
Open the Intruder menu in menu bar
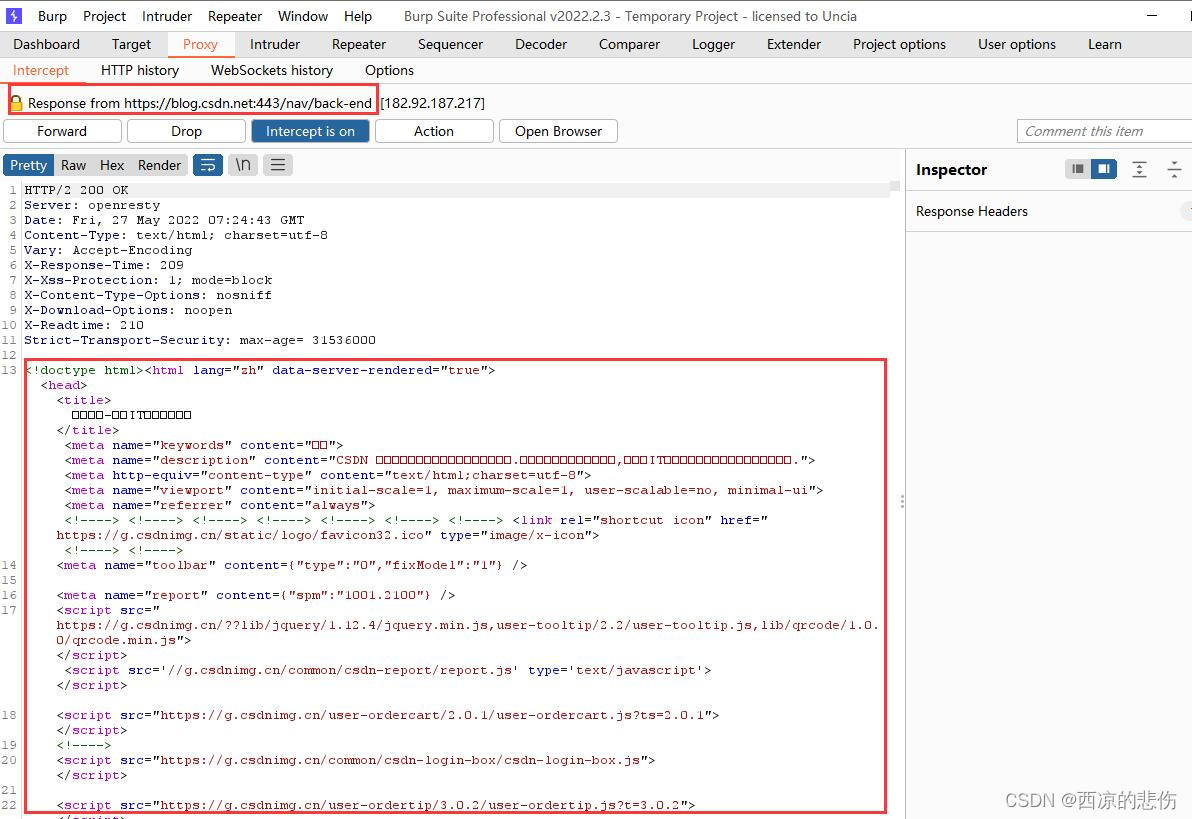166,16
